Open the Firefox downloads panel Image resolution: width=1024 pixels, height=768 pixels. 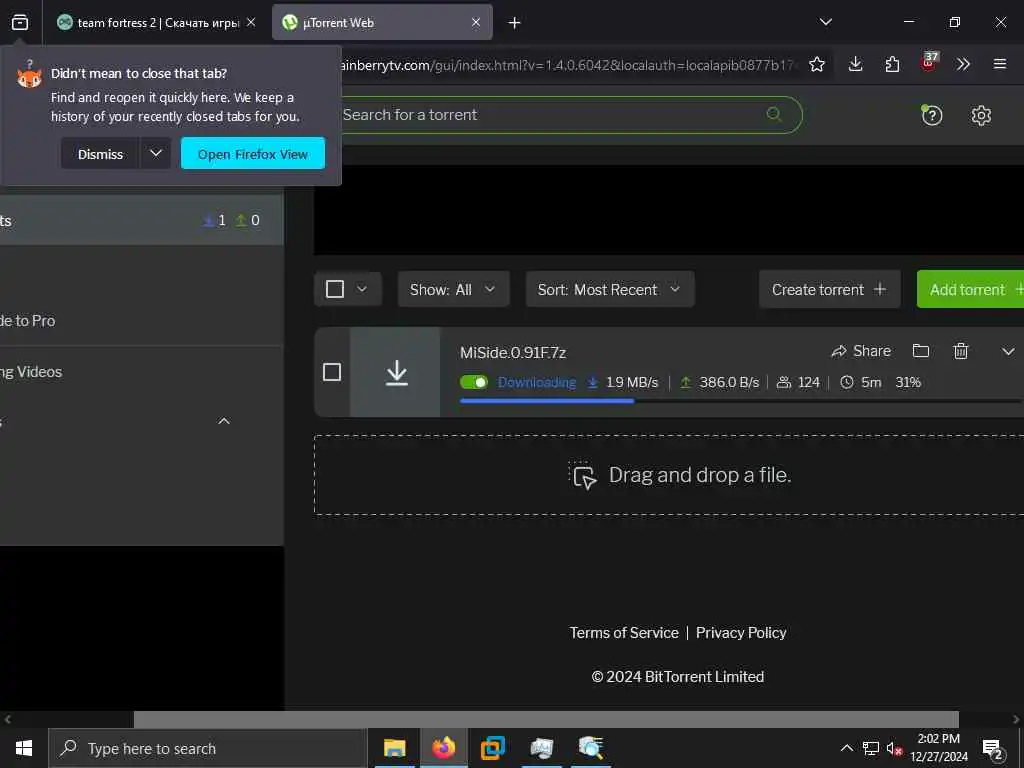pos(855,64)
